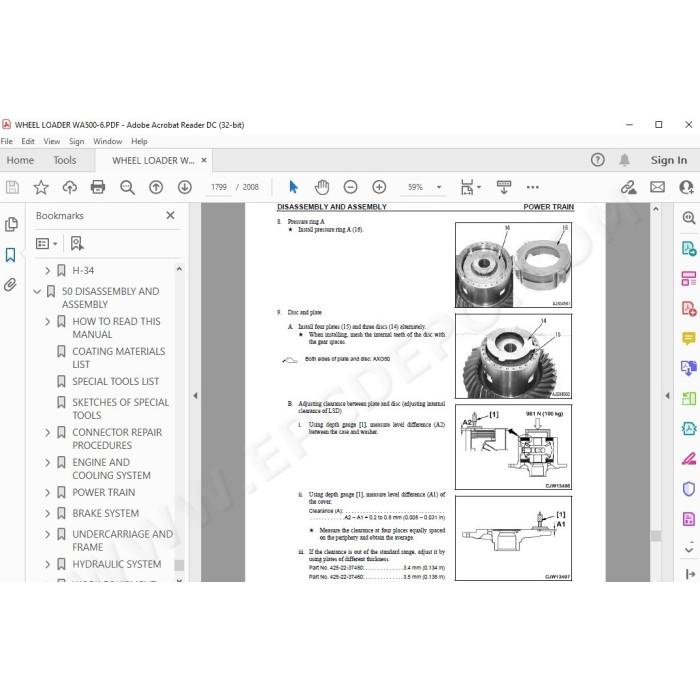Image resolution: width=700 pixels, height=700 pixels.
Task: Close the Bookmarks panel
Action: tap(170, 215)
